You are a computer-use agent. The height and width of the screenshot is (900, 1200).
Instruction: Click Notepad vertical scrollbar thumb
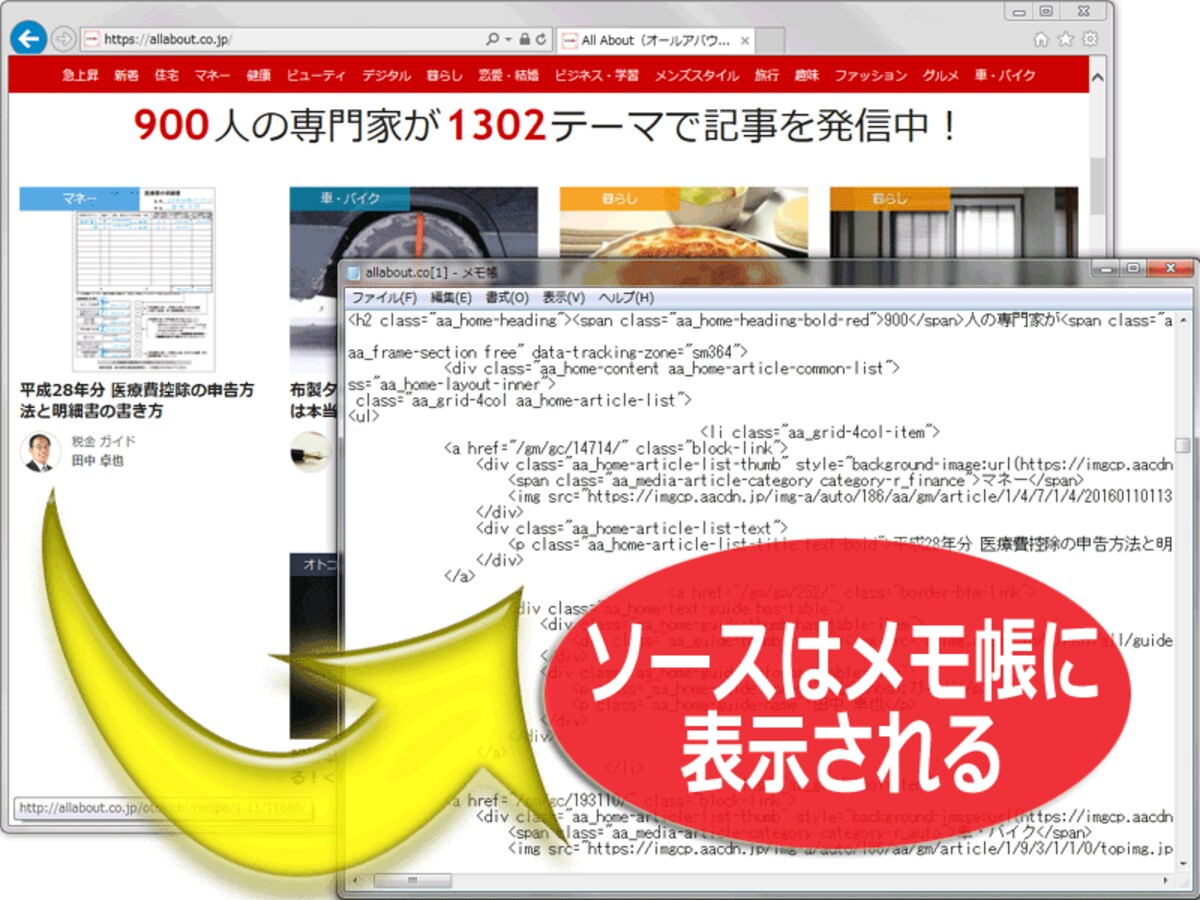1183,445
